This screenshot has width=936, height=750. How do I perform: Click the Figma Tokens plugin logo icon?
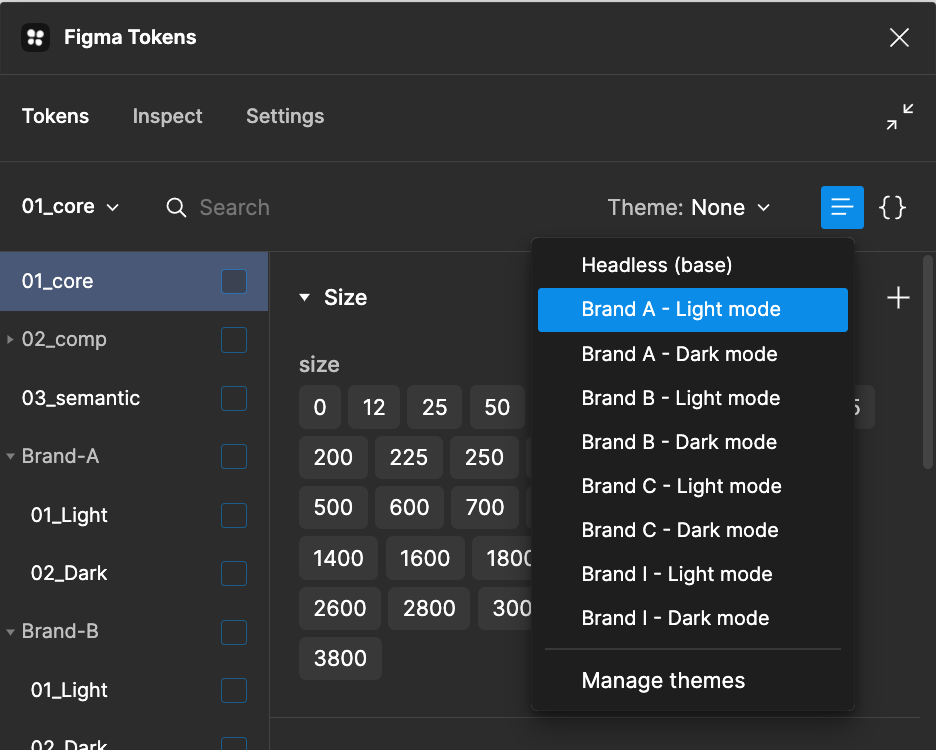coord(36,38)
